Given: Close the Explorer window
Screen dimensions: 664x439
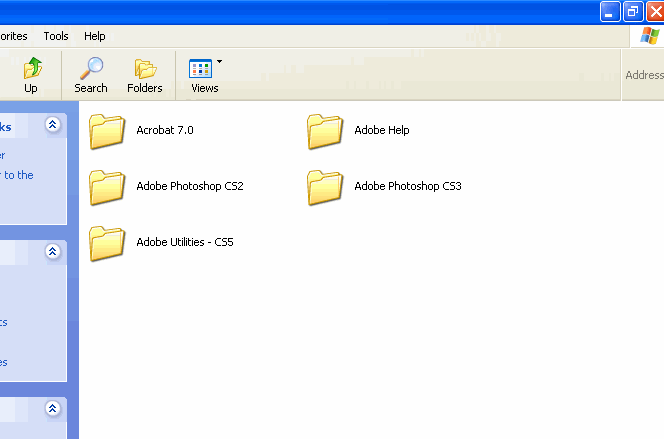Looking at the screenshot, I should [x=655, y=11].
